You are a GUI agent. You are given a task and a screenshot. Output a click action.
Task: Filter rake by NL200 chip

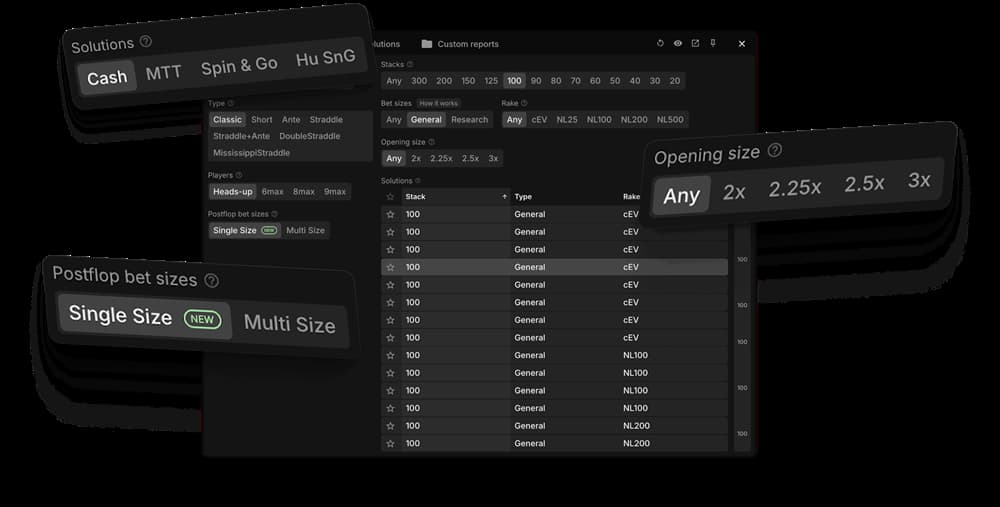point(634,119)
